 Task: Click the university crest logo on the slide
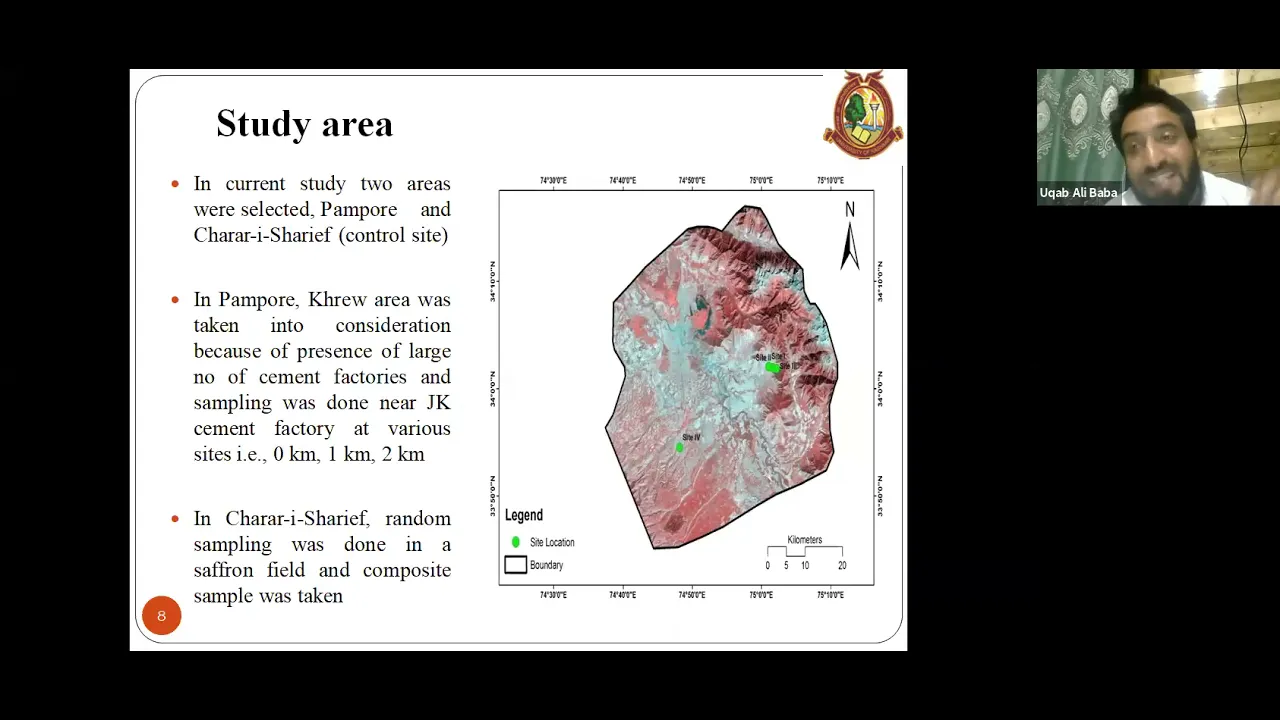pos(863,114)
